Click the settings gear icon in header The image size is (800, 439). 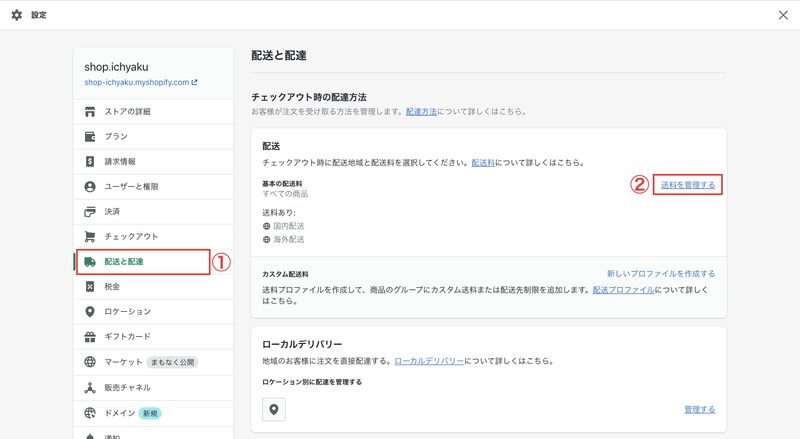click(17, 15)
